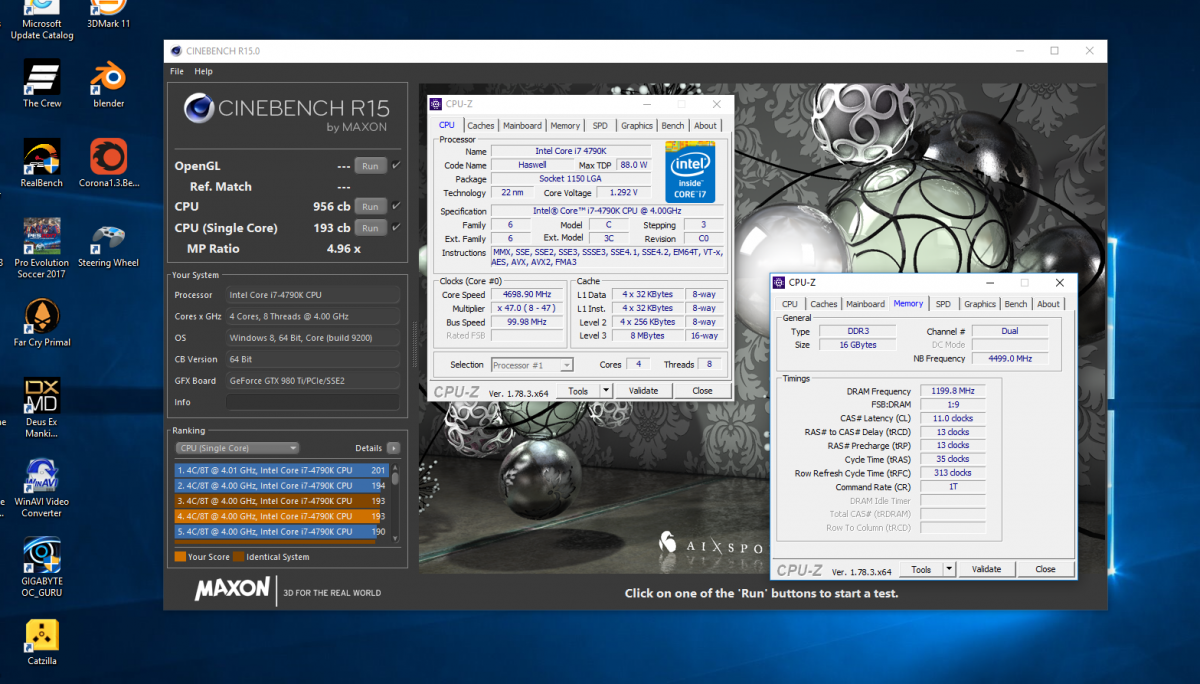
Task: Click the DRAM Frequency value '1199.8 MHz'
Action: [x=951, y=392]
